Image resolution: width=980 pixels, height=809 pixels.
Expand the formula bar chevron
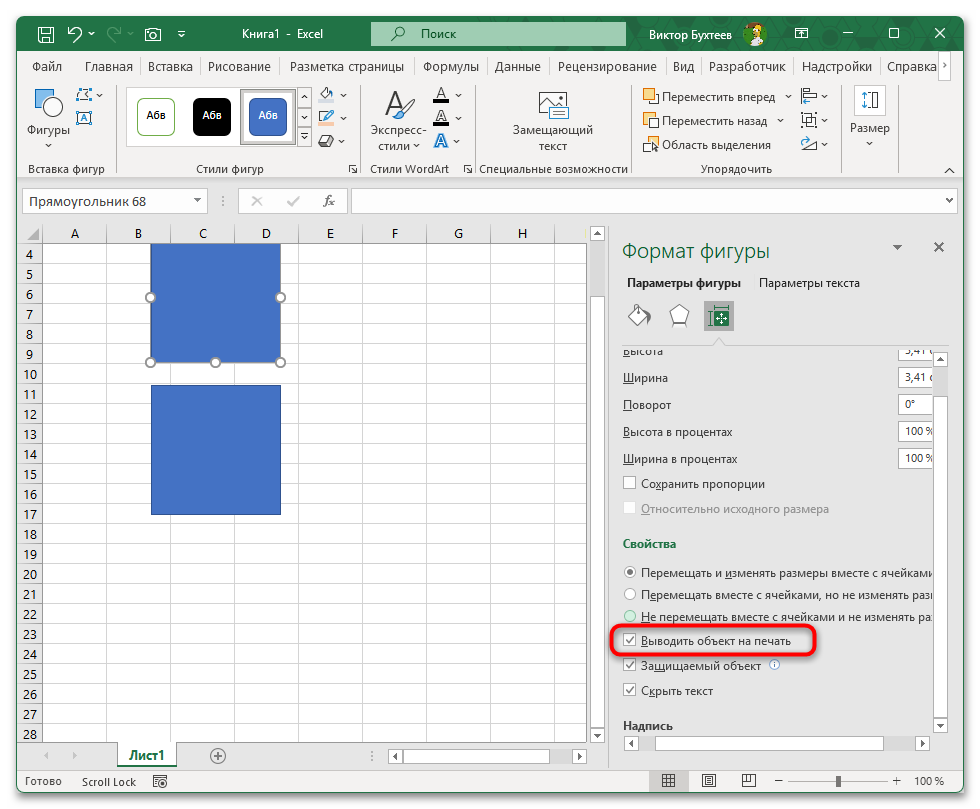click(949, 201)
